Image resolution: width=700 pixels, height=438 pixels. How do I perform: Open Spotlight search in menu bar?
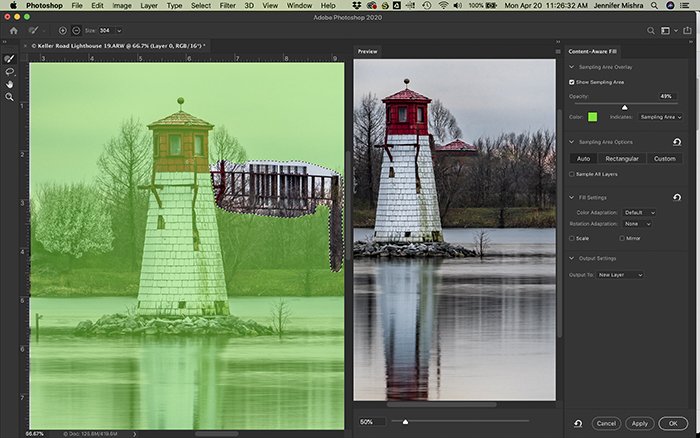[654, 5]
